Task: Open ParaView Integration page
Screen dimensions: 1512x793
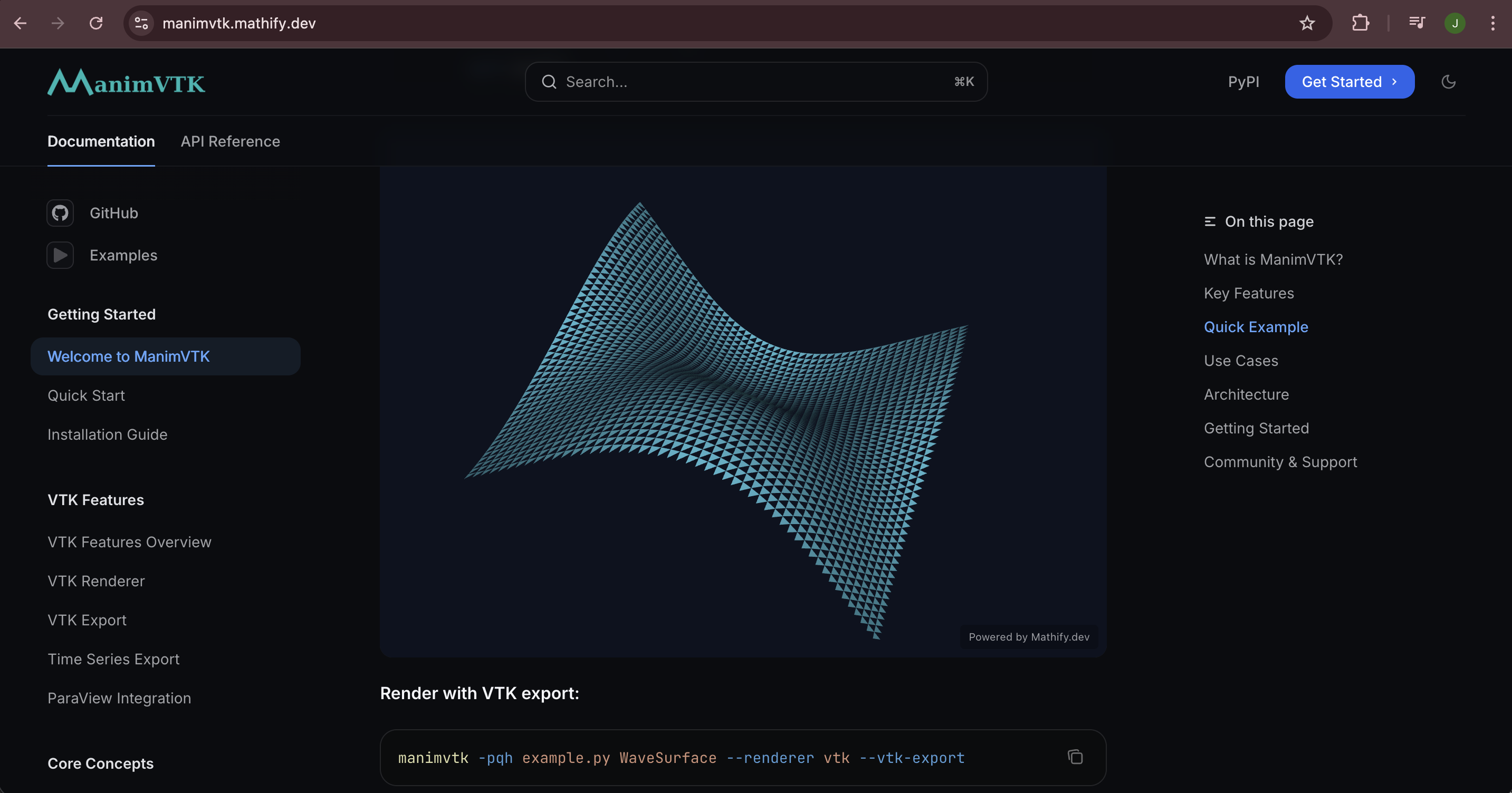Action: coord(119,698)
